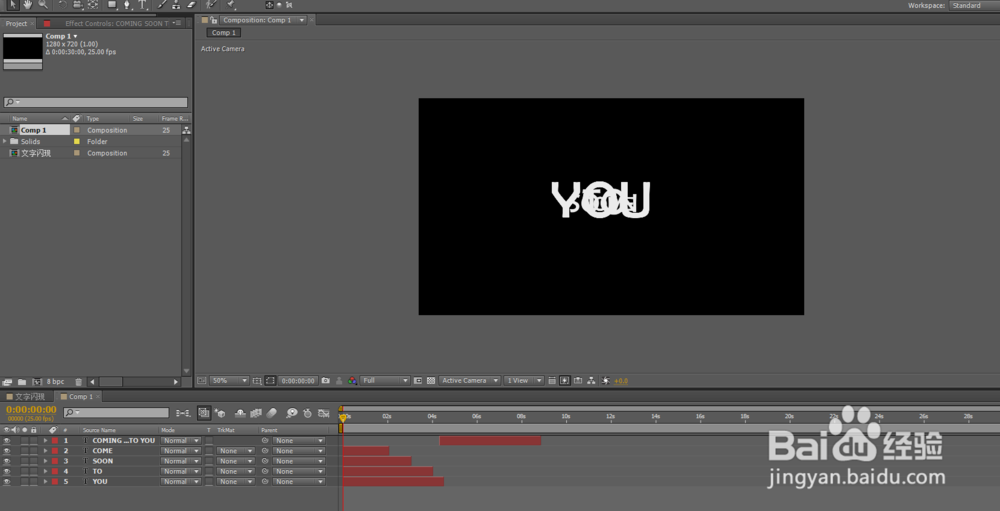The height and width of the screenshot is (511, 1000).
Task: Open the Composition Mini-Flowchart in timeline
Action: [x=183, y=413]
